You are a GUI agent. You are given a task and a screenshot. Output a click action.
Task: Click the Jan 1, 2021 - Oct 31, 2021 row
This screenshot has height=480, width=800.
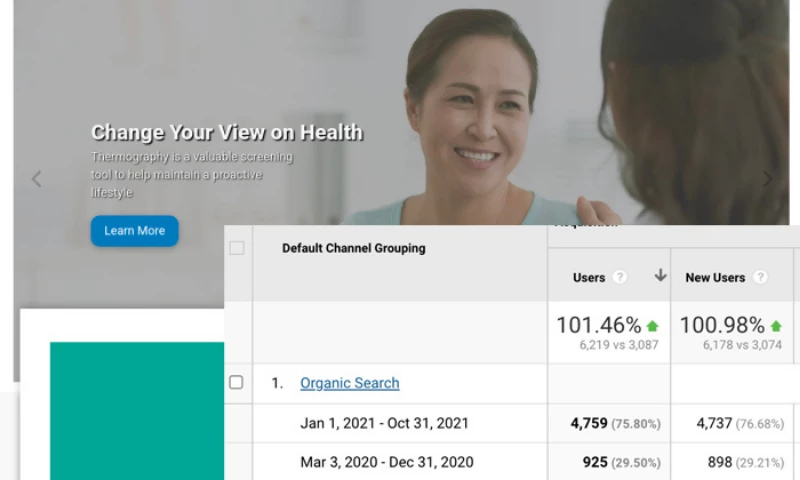coord(384,423)
